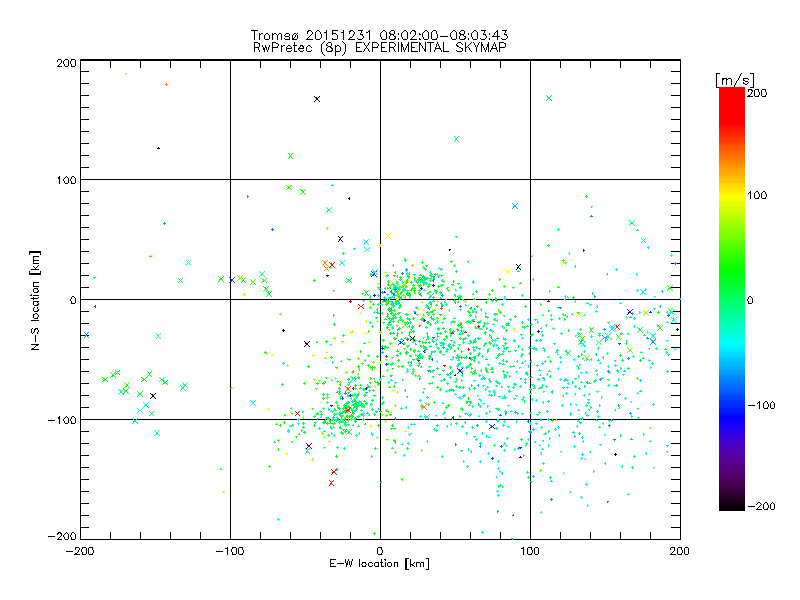The width and height of the screenshot is (800, 600).
Task: Click the x-axis tick label '100'
Action: click(530, 551)
